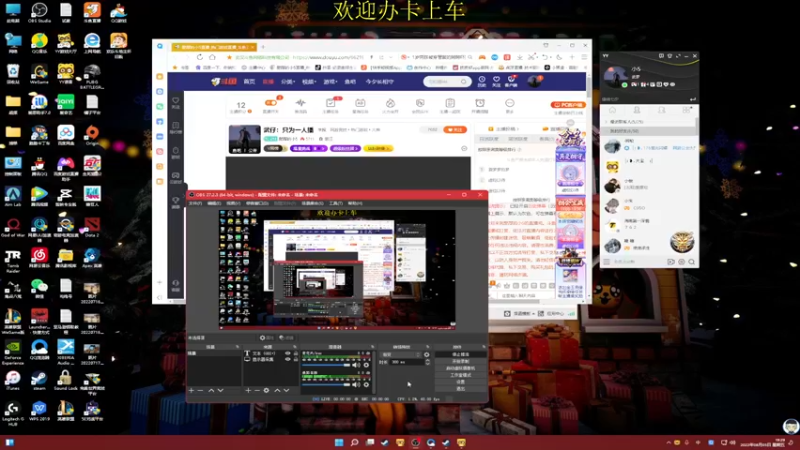
Task: Click stop streaming button in OBS controls
Action: tap(461, 354)
